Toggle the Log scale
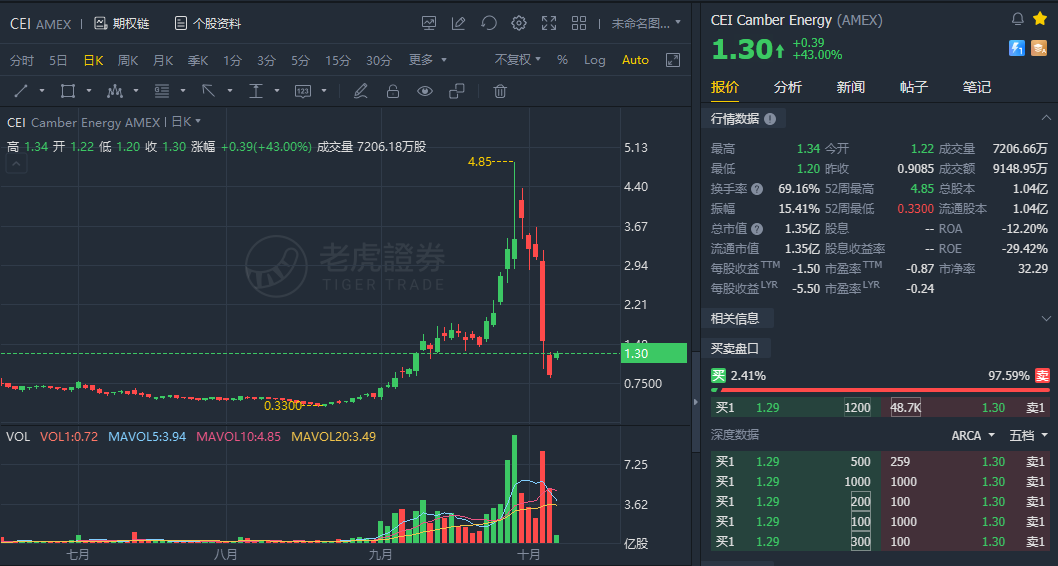The height and width of the screenshot is (566, 1058). pos(594,60)
